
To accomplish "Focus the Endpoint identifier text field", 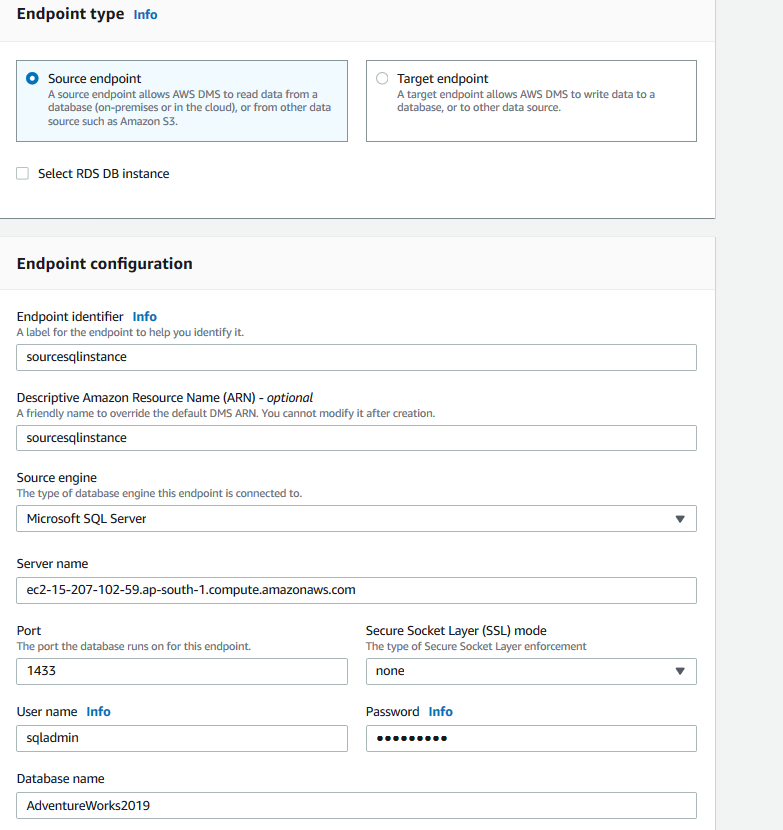I will pyautogui.click(x=356, y=357).
